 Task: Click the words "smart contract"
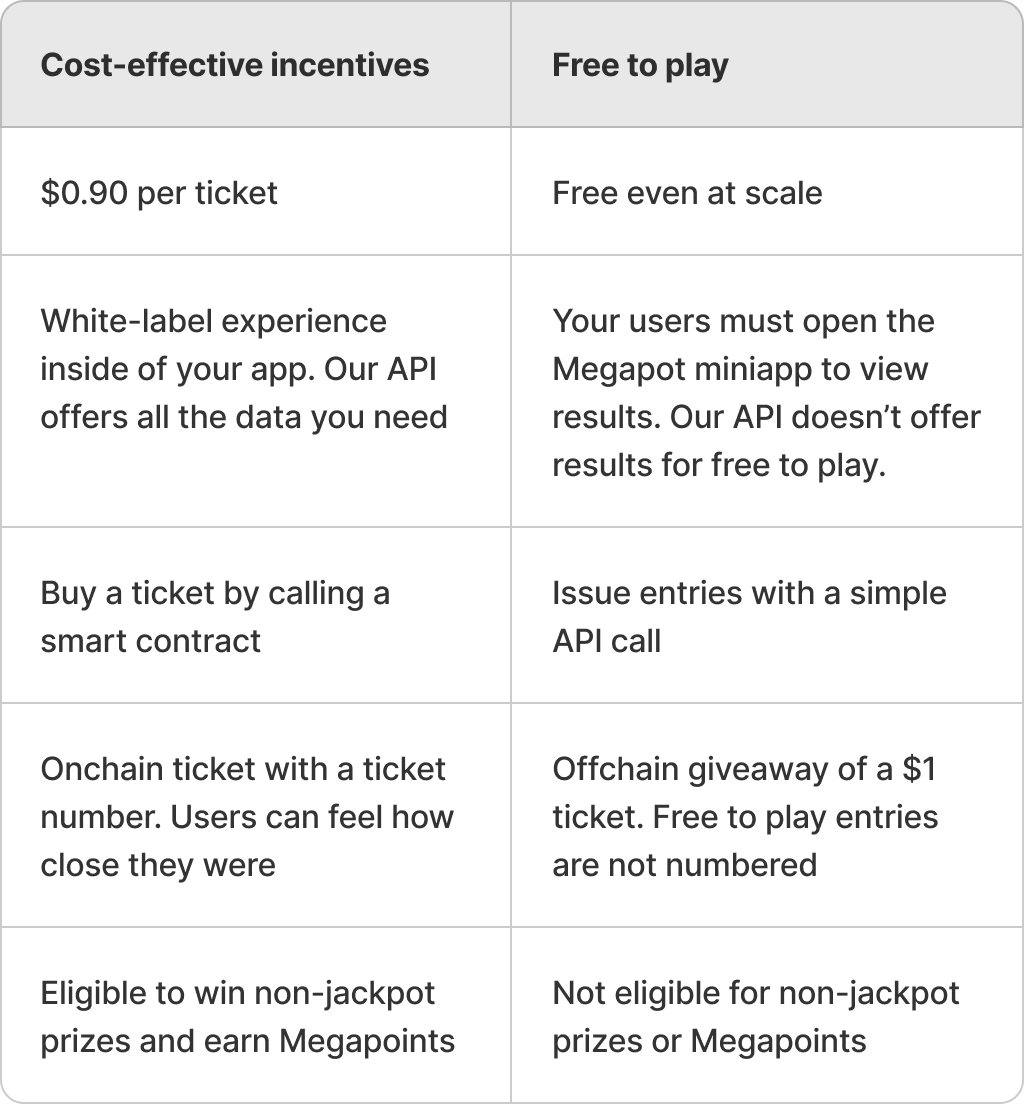(x=150, y=640)
